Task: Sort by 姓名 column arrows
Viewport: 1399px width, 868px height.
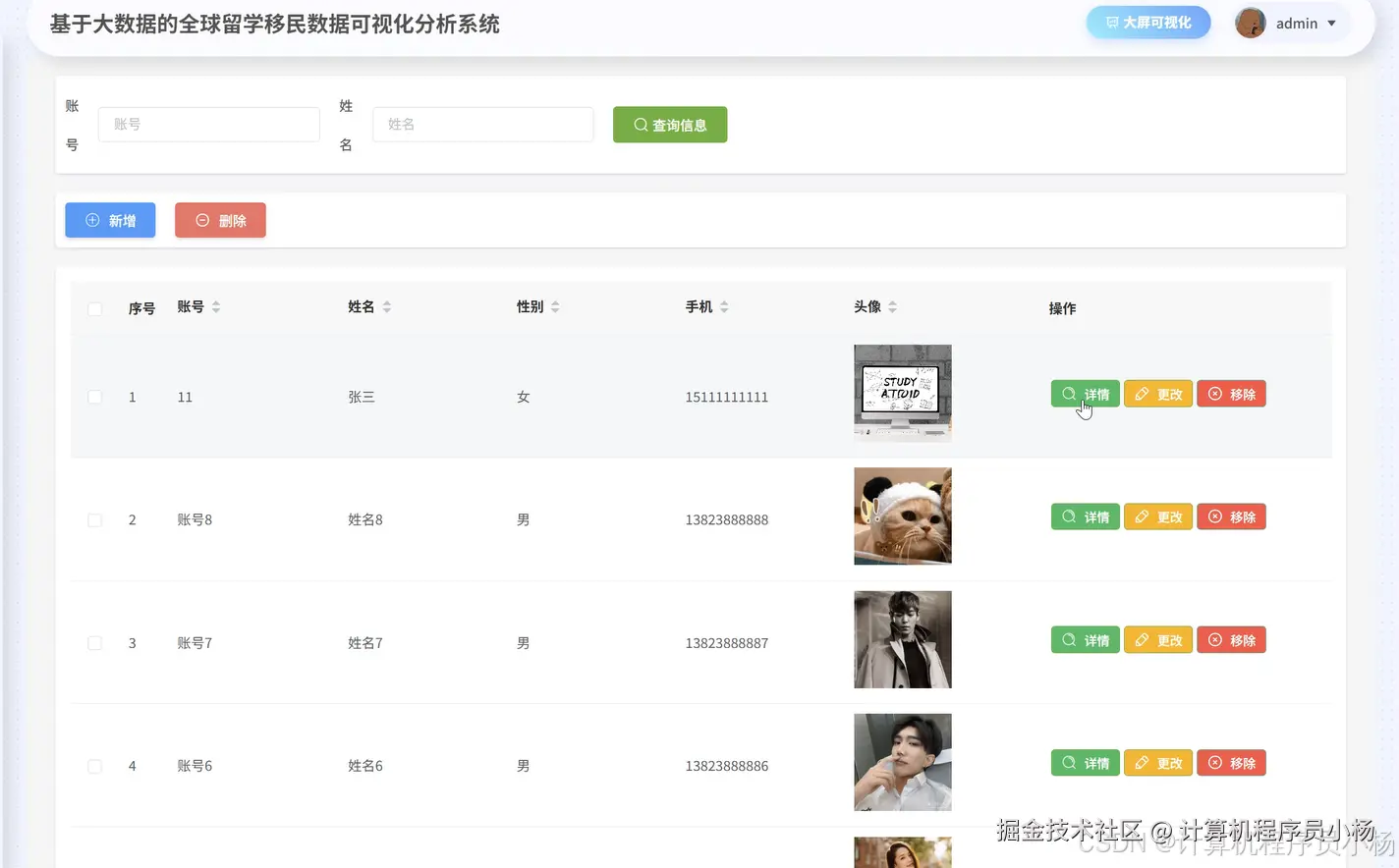Action: (387, 307)
